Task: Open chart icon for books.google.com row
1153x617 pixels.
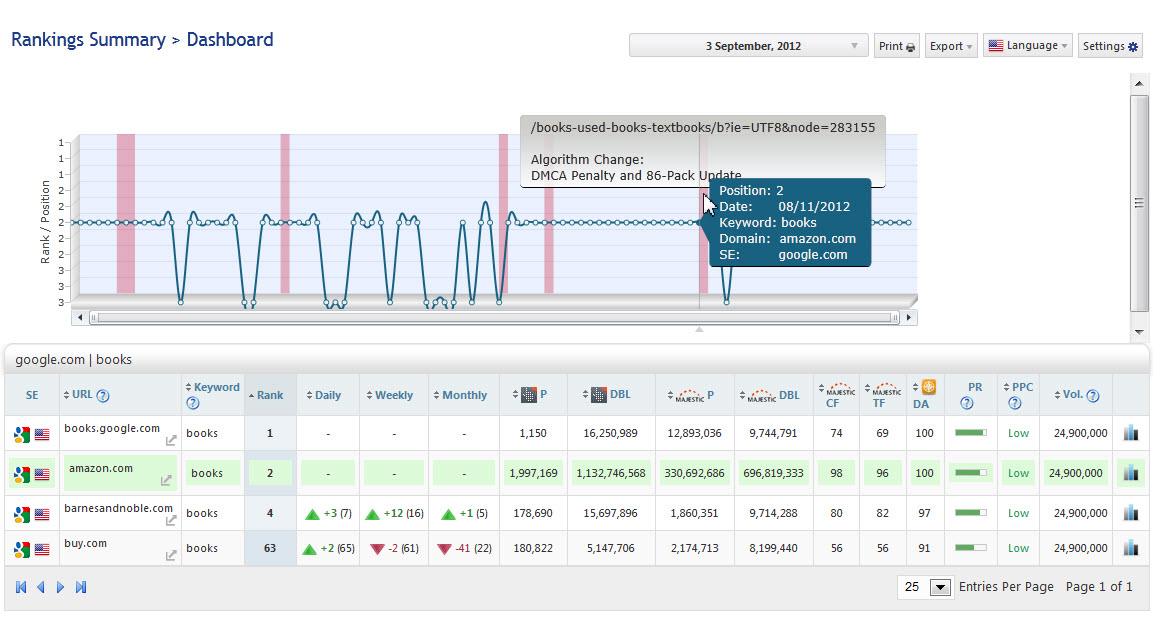Action: (x=1130, y=433)
